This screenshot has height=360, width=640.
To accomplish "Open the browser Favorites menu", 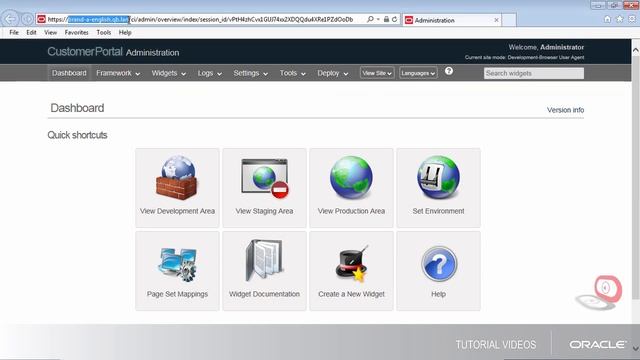I will coord(76,32).
